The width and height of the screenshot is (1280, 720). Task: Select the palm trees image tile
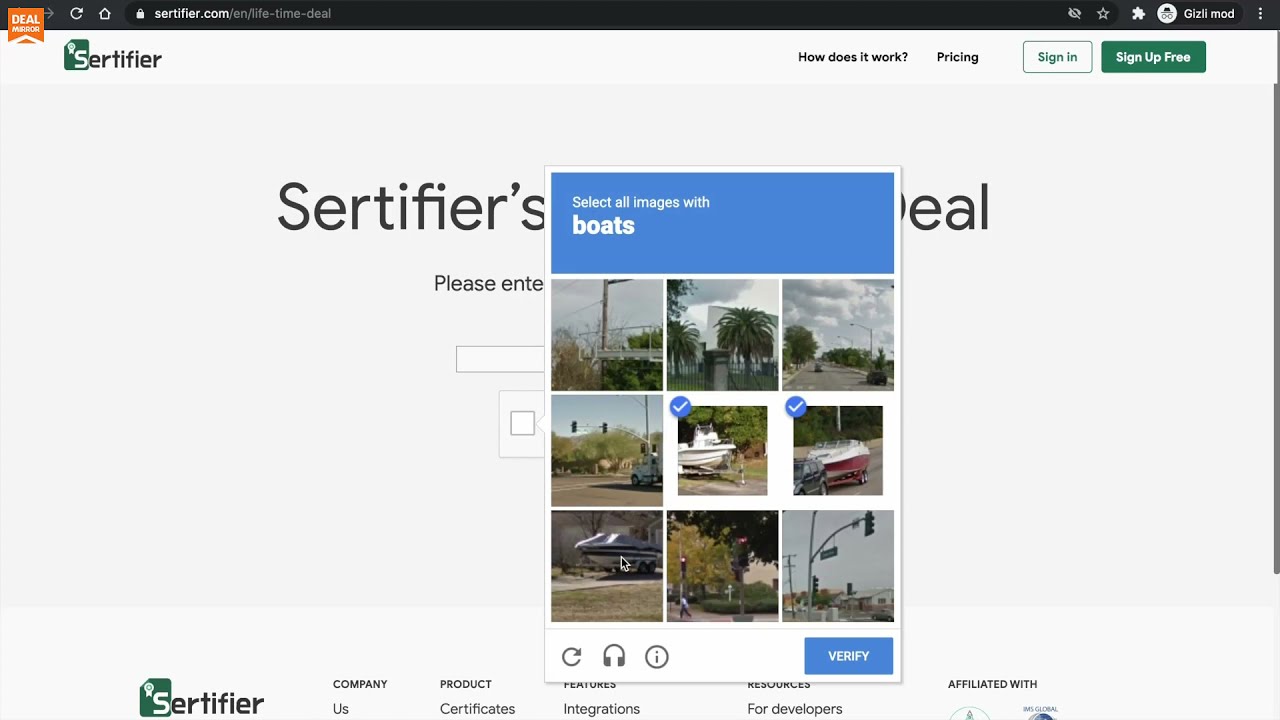tap(722, 334)
